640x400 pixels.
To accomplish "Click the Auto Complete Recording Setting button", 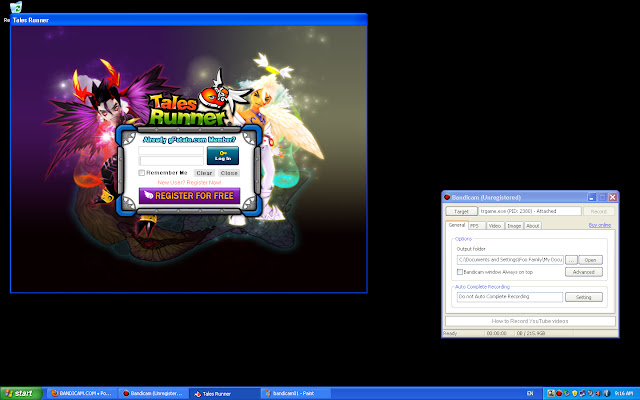I will (584, 297).
